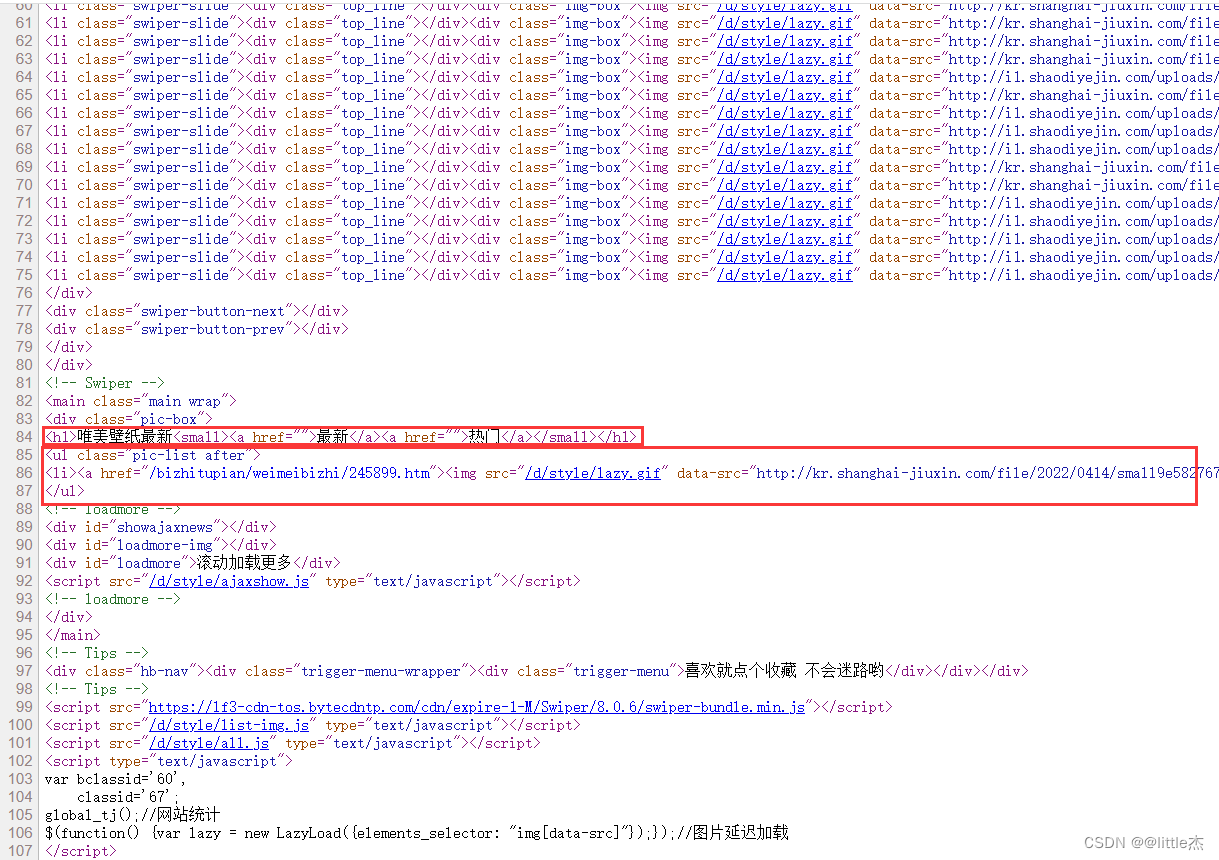The image size is (1219, 860).
Task: Click the swiper-button-prev div line
Action: pos(196,329)
